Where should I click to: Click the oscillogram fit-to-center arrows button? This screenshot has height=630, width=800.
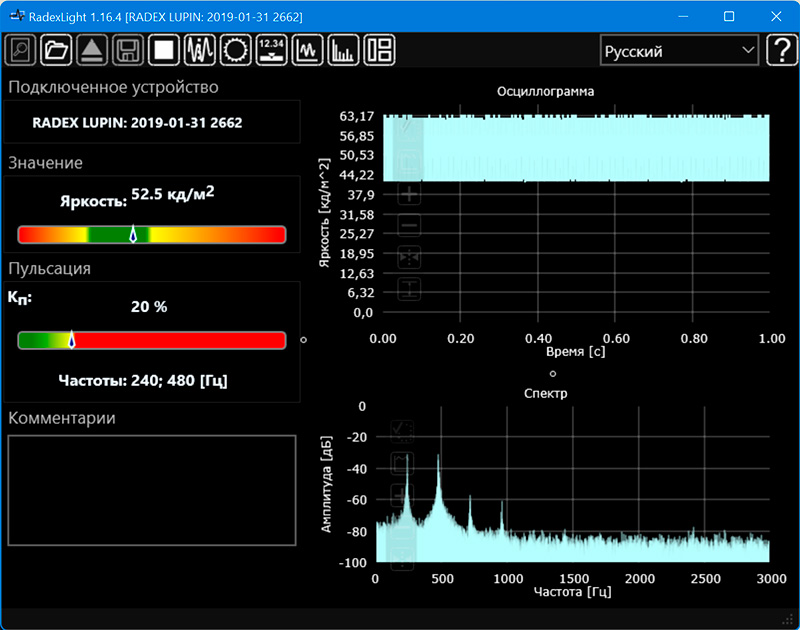(409, 258)
